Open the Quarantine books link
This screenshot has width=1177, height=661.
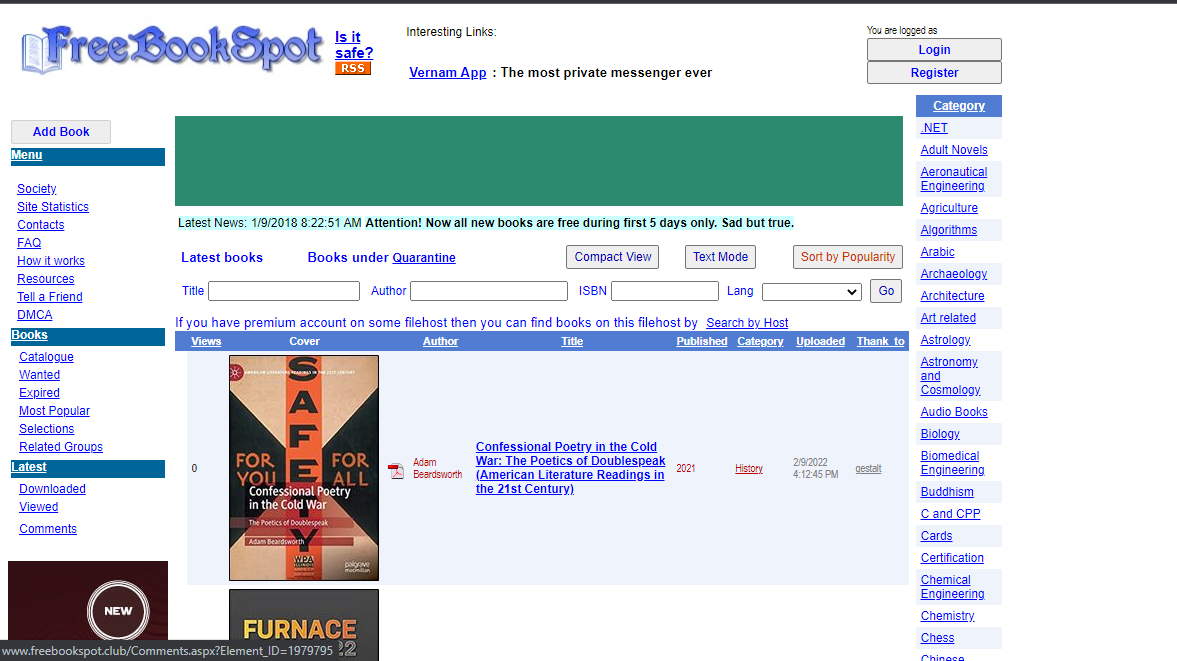pyautogui.click(x=424, y=257)
